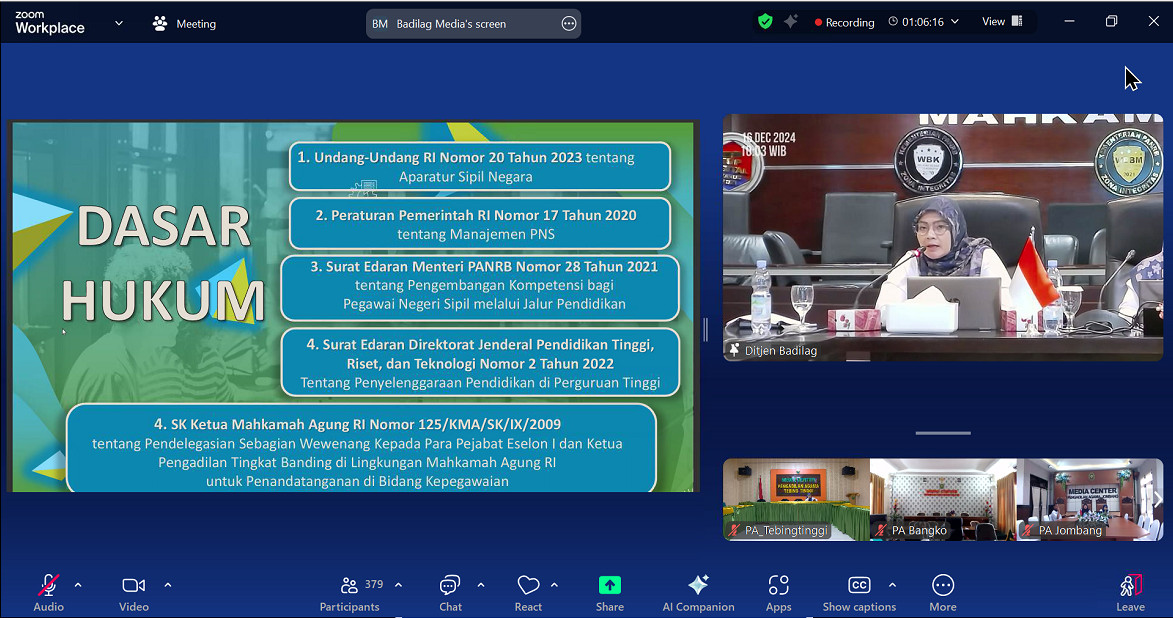Toggle Show captions CC button

pos(859,586)
